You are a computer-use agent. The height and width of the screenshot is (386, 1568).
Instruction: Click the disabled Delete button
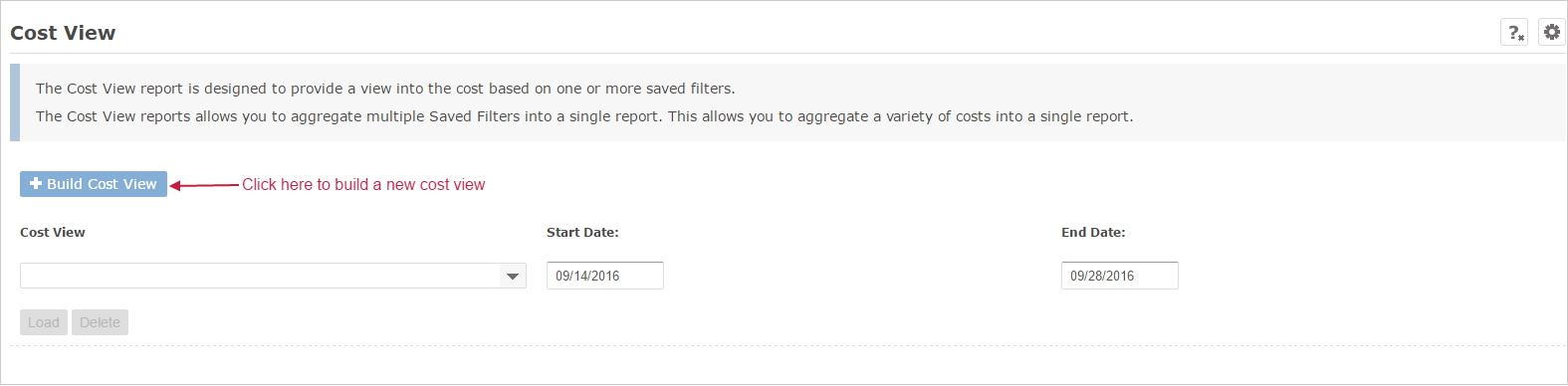pos(100,322)
